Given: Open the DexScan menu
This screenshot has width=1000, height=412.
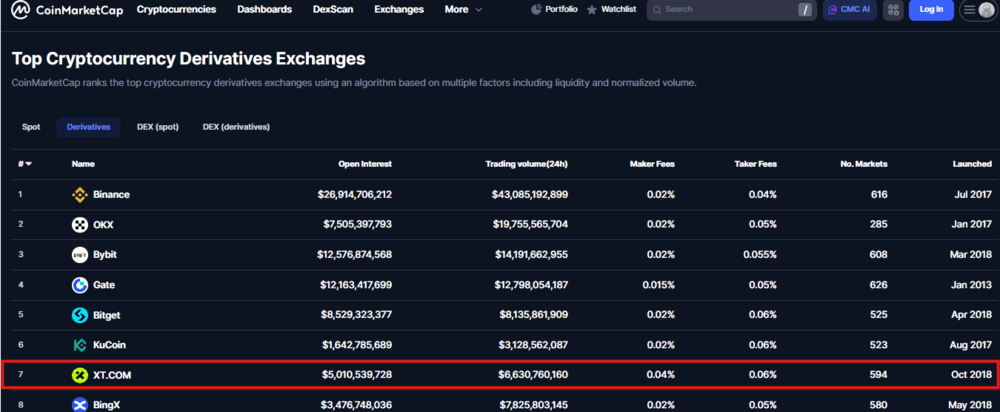Looking at the screenshot, I should 333,10.
